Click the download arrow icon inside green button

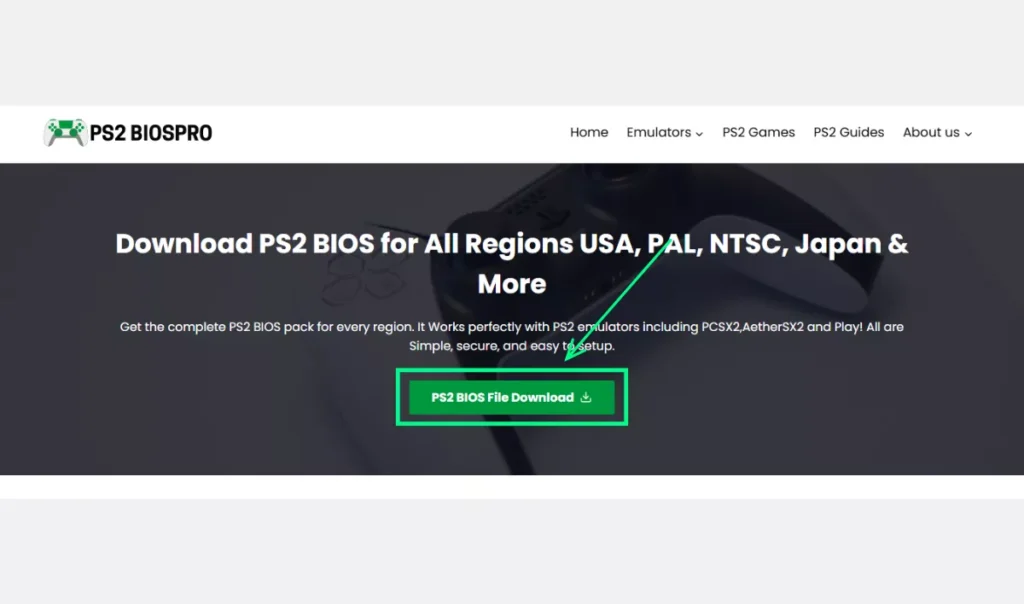[586, 397]
